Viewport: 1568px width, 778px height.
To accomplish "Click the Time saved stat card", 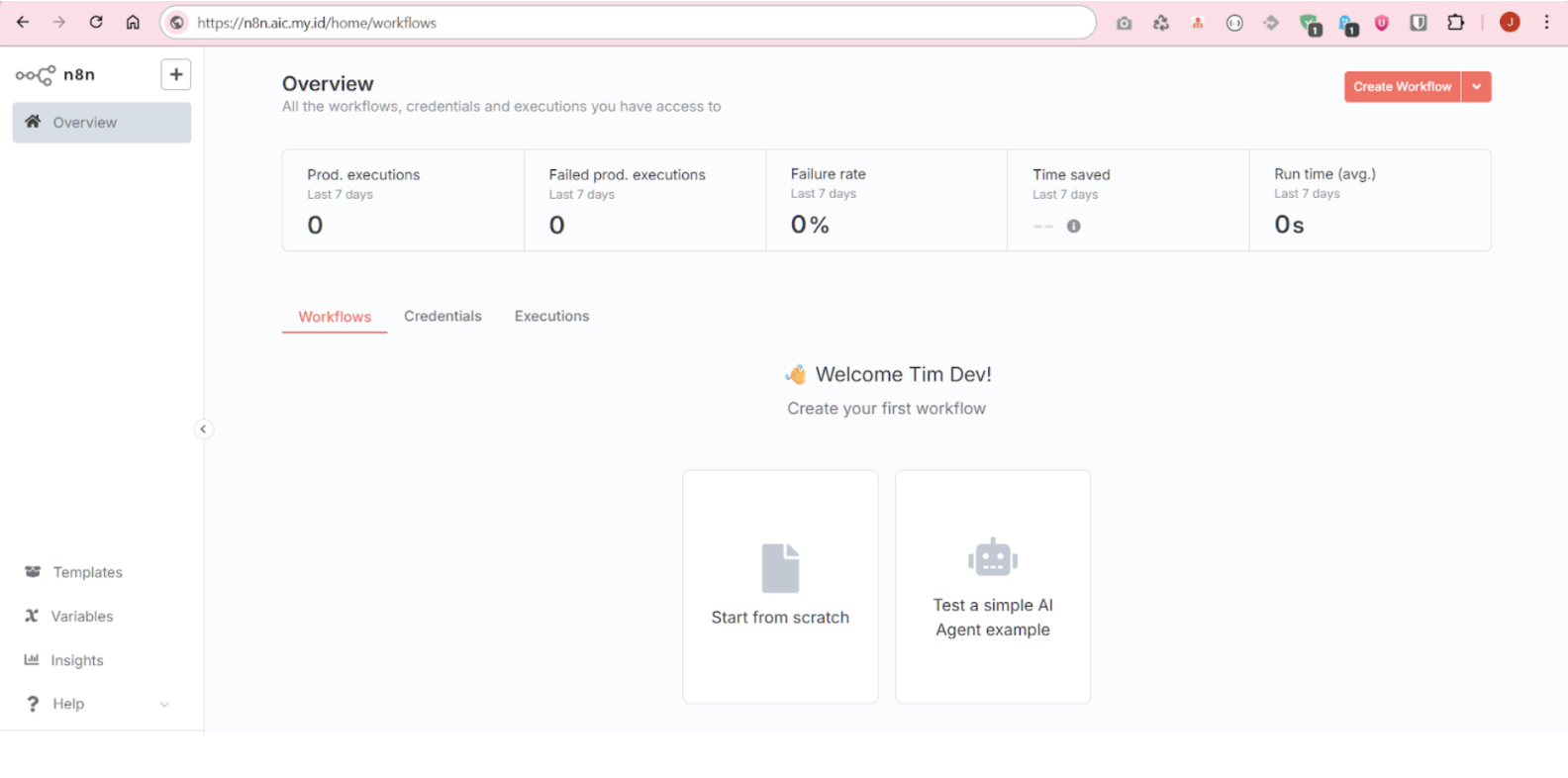I will [x=1128, y=201].
